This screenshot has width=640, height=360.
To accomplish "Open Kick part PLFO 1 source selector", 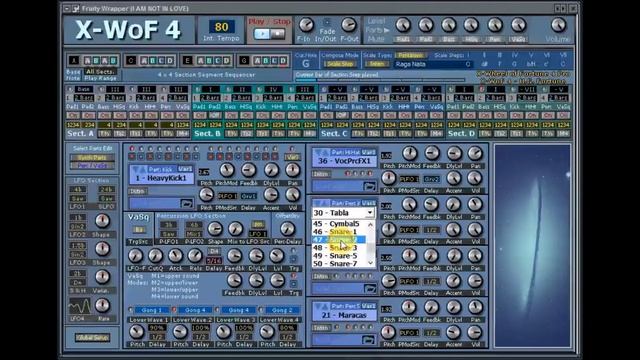I will coord(227,196).
